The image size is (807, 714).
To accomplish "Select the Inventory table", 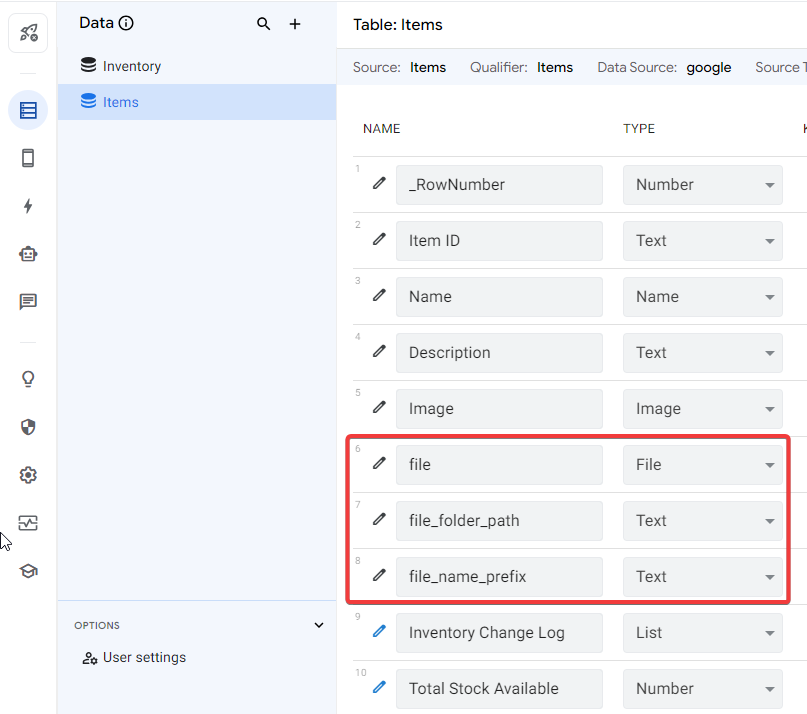I will point(131,66).
